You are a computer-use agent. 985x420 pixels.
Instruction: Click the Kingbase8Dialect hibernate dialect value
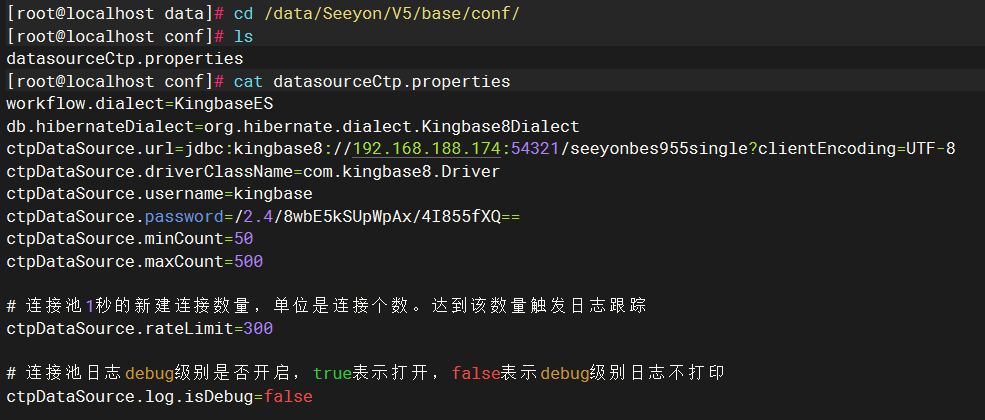pos(500,126)
